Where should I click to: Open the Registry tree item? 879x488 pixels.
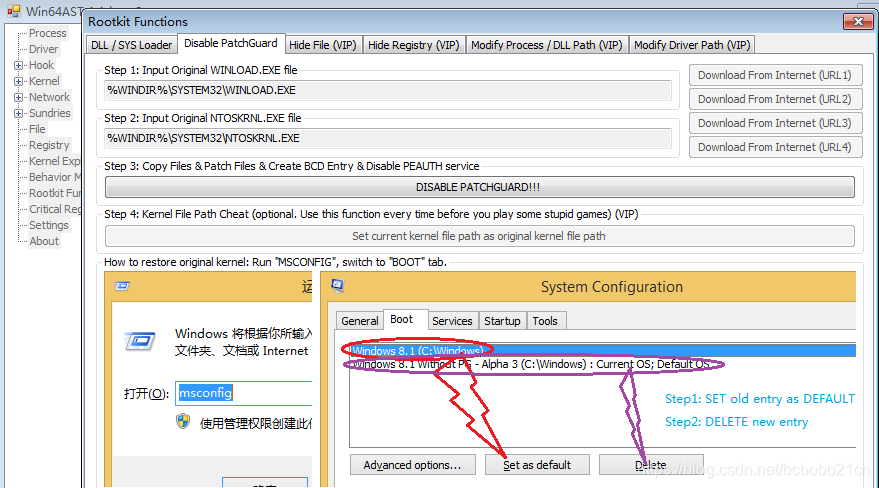pos(49,145)
